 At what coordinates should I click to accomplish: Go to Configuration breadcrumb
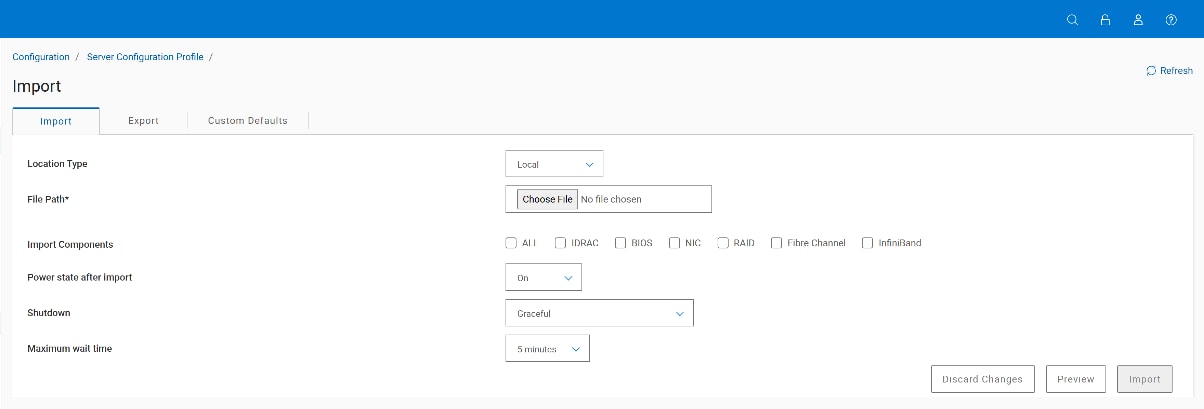tap(41, 57)
